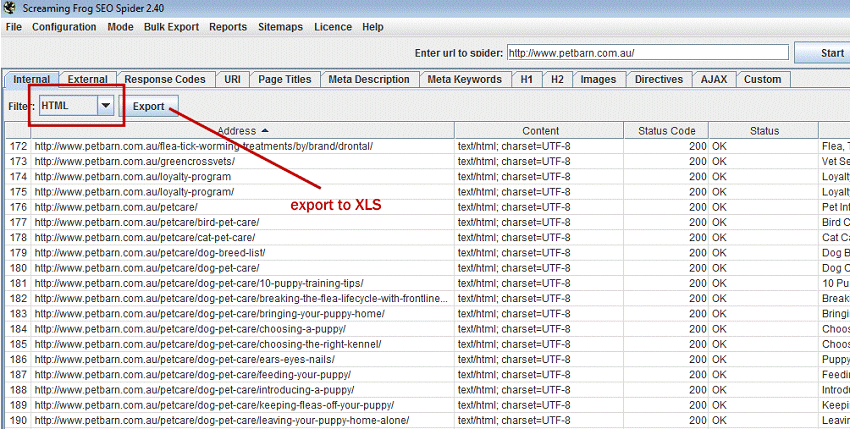Click the HTML filter combo box value

[x=69, y=106]
